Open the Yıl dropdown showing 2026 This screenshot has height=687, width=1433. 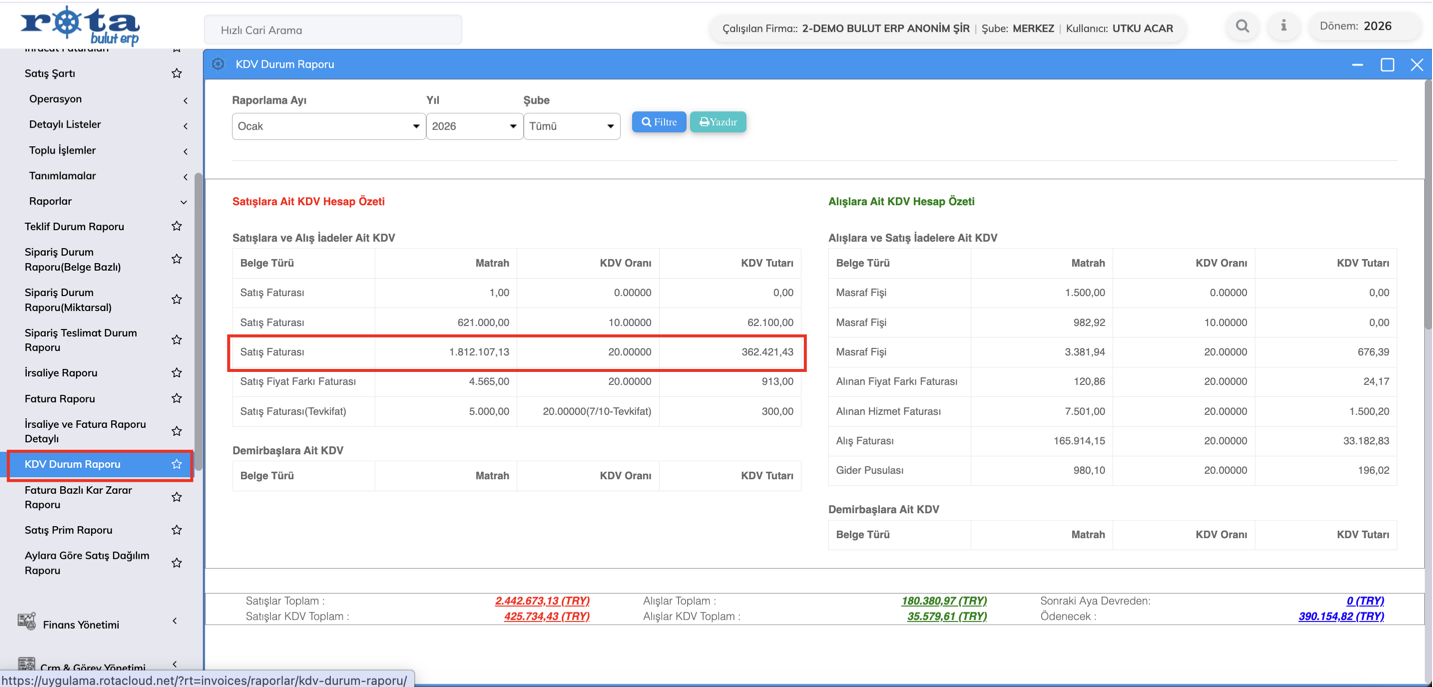474,127
